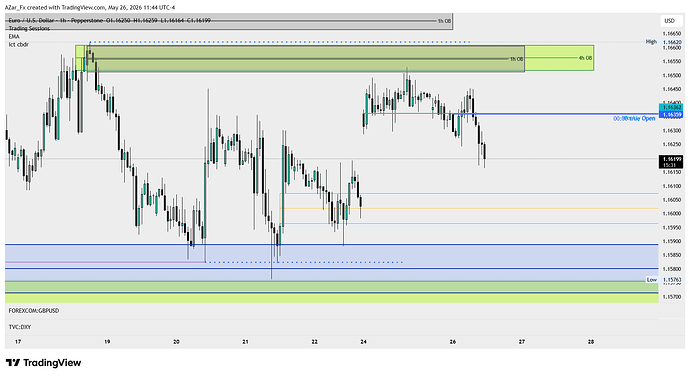Viewport: 690px width, 376px height.
Task: Click the 1.16500 price axis level
Action: pyautogui.click(x=672, y=76)
